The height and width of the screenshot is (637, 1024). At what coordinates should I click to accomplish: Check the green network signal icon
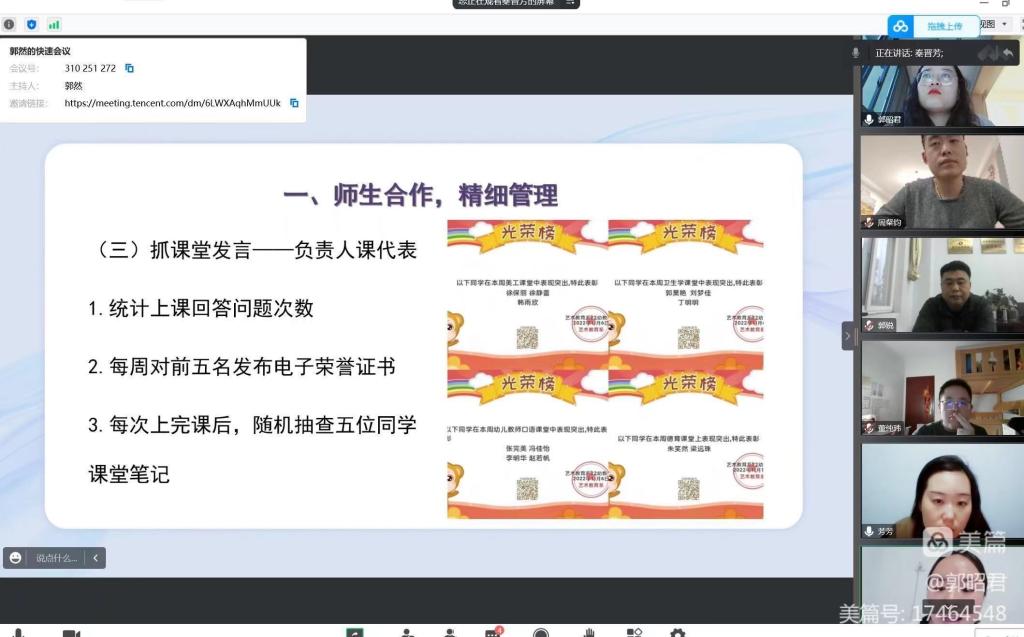click(x=54, y=24)
